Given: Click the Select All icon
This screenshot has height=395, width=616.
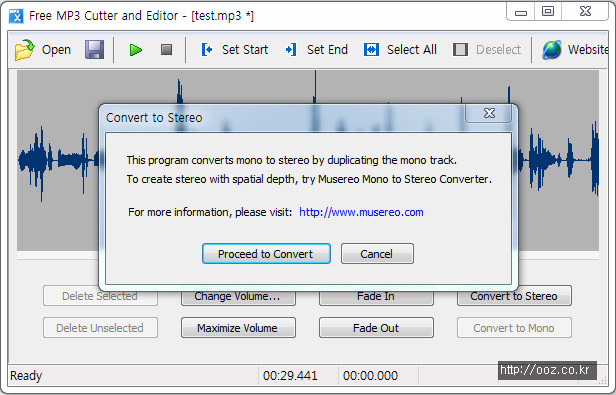Looking at the screenshot, I should (371, 50).
